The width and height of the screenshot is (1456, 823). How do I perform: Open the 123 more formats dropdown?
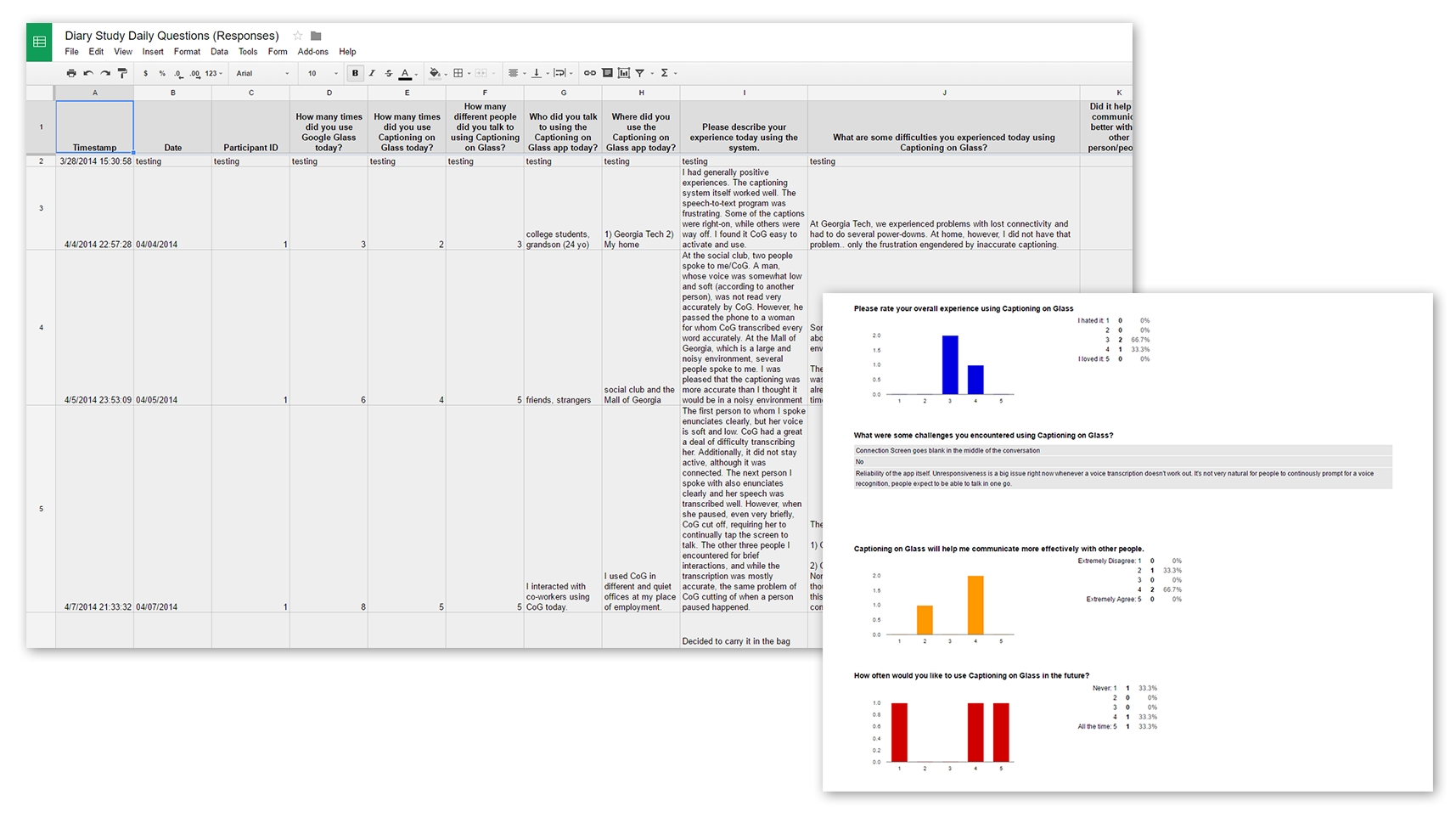[214, 73]
